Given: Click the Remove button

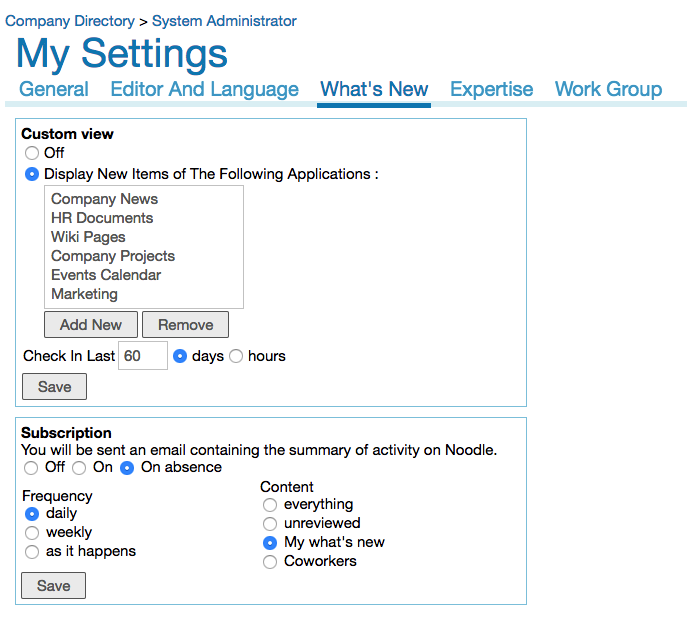Looking at the screenshot, I should (185, 324).
